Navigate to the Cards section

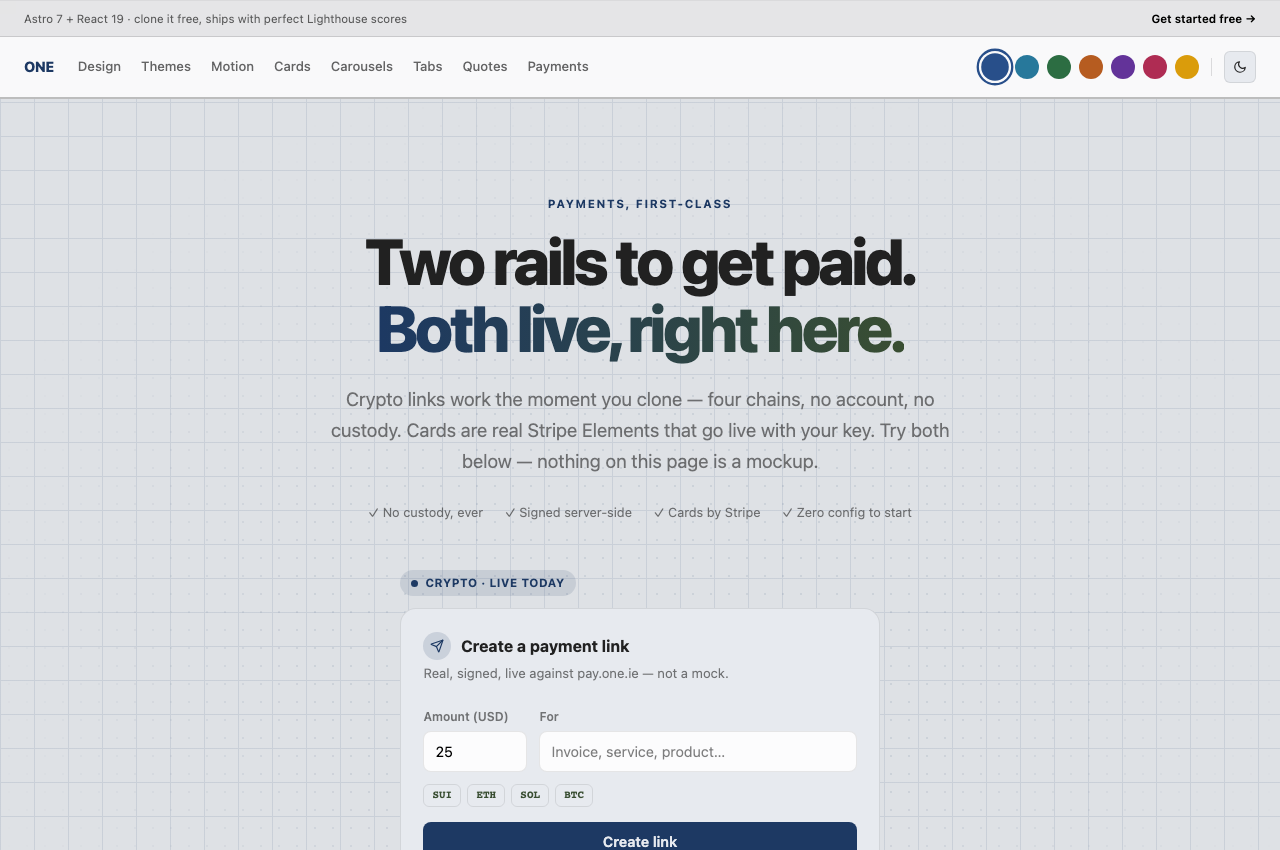pos(292,67)
